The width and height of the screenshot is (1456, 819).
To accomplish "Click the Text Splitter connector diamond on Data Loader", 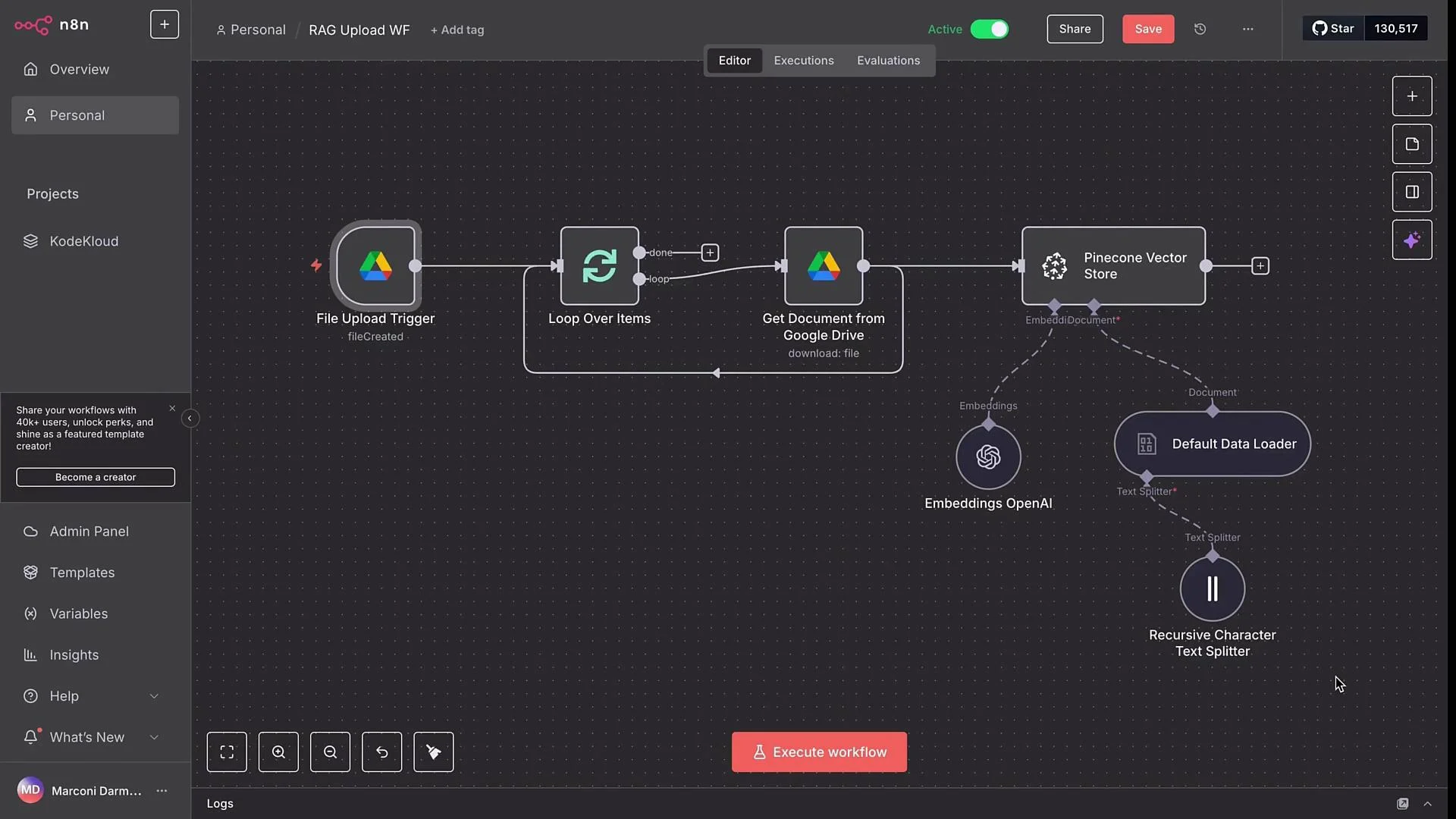I will click(x=1146, y=477).
